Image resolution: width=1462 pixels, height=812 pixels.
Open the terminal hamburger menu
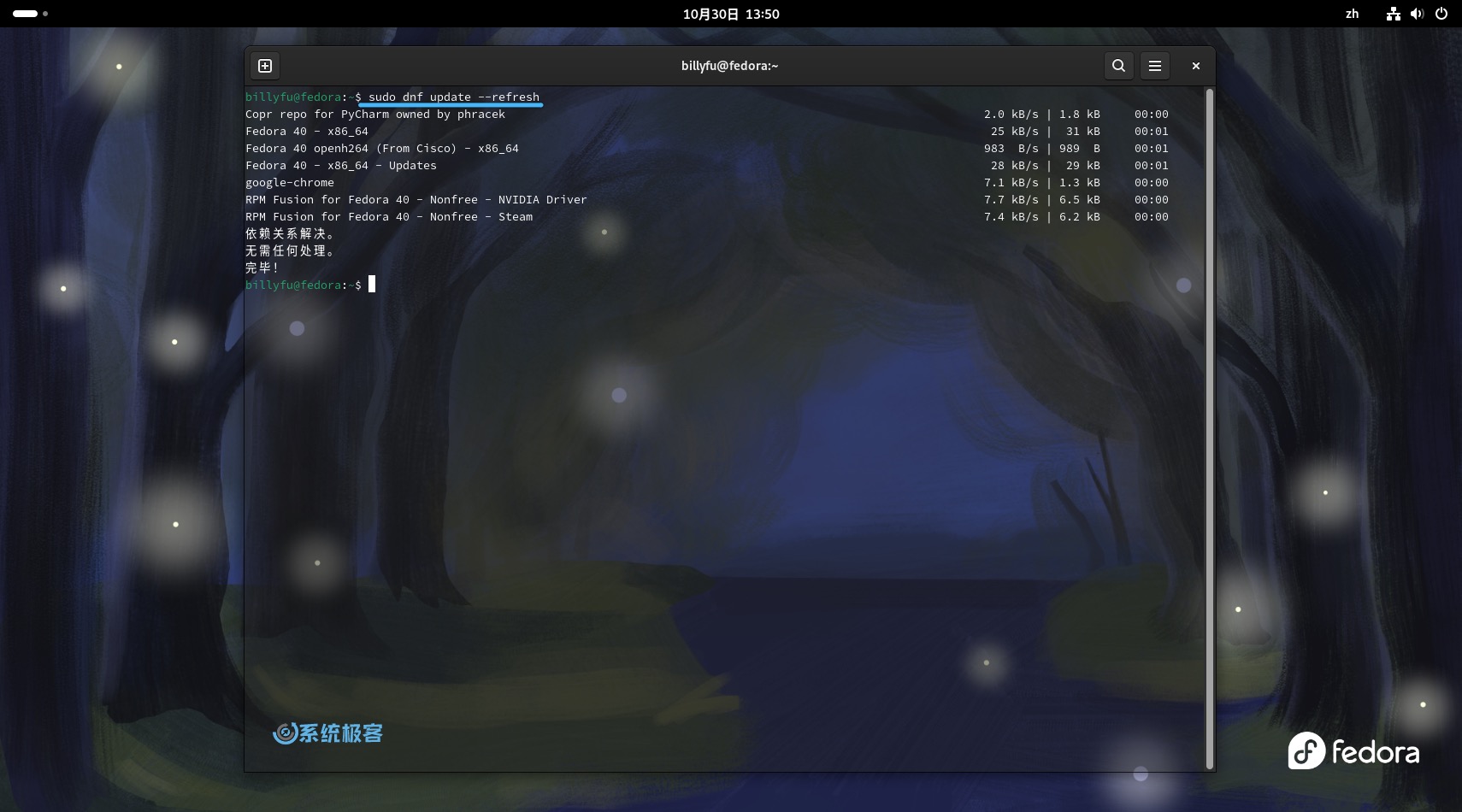click(1155, 66)
